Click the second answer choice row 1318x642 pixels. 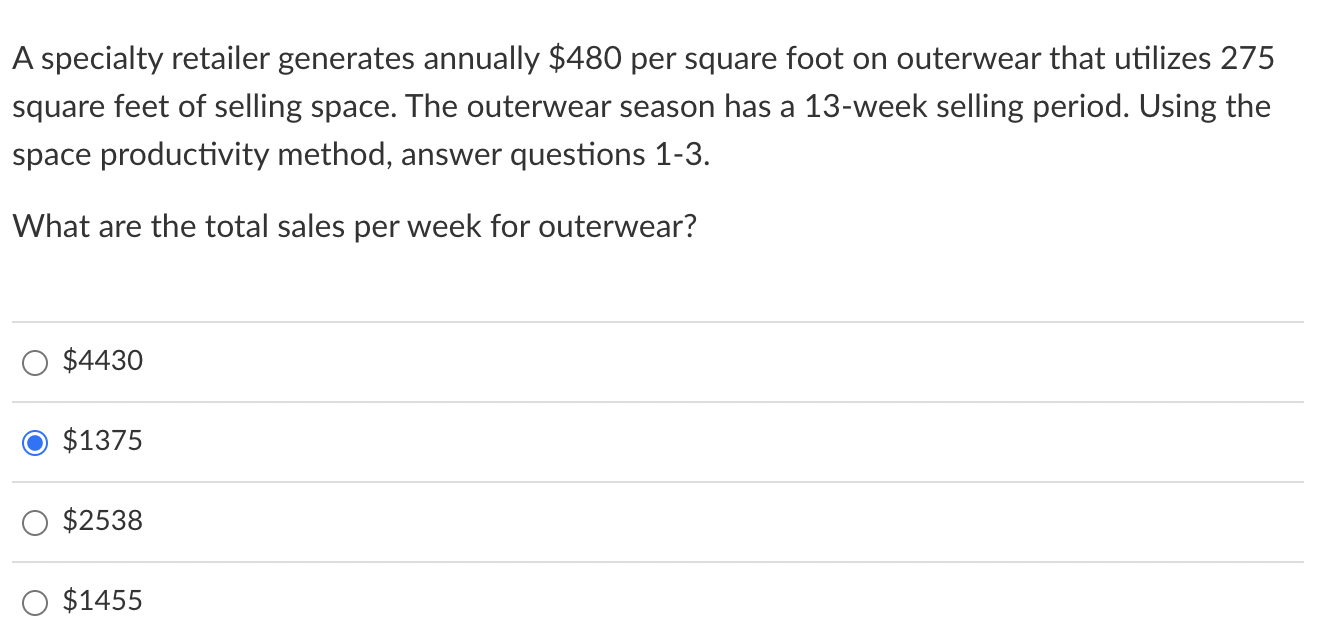400,441
